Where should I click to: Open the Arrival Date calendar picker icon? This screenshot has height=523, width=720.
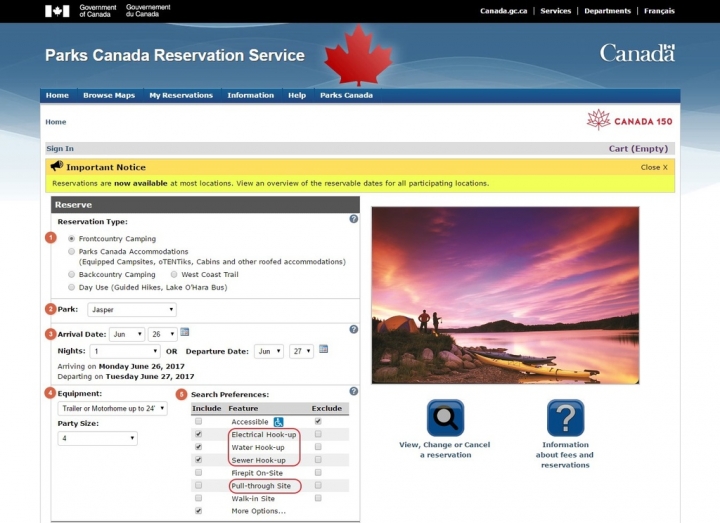tap(185, 332)
